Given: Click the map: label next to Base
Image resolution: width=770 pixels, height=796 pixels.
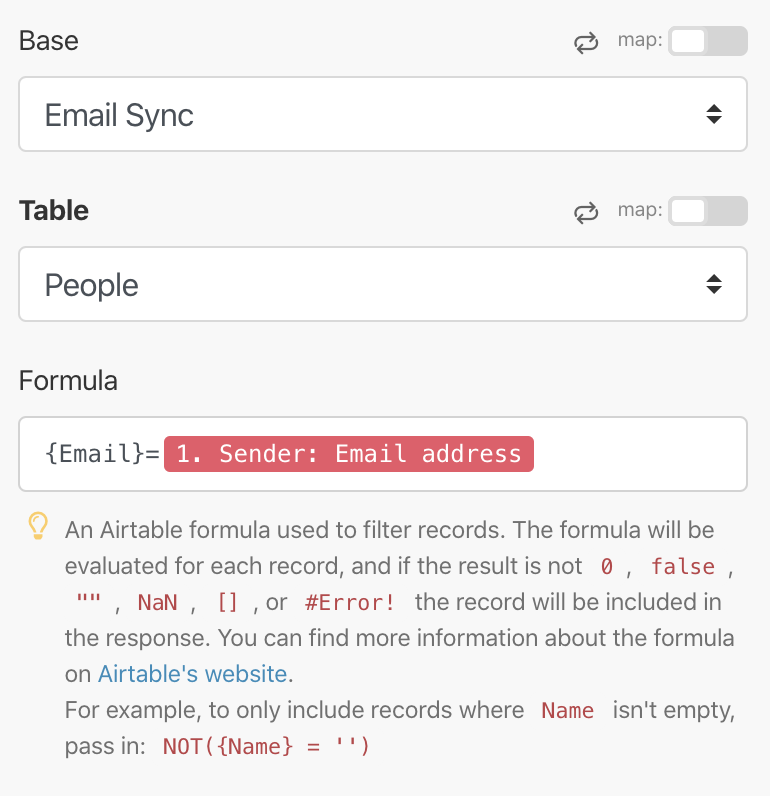Looking at the screenshot, I should point(640,40).
